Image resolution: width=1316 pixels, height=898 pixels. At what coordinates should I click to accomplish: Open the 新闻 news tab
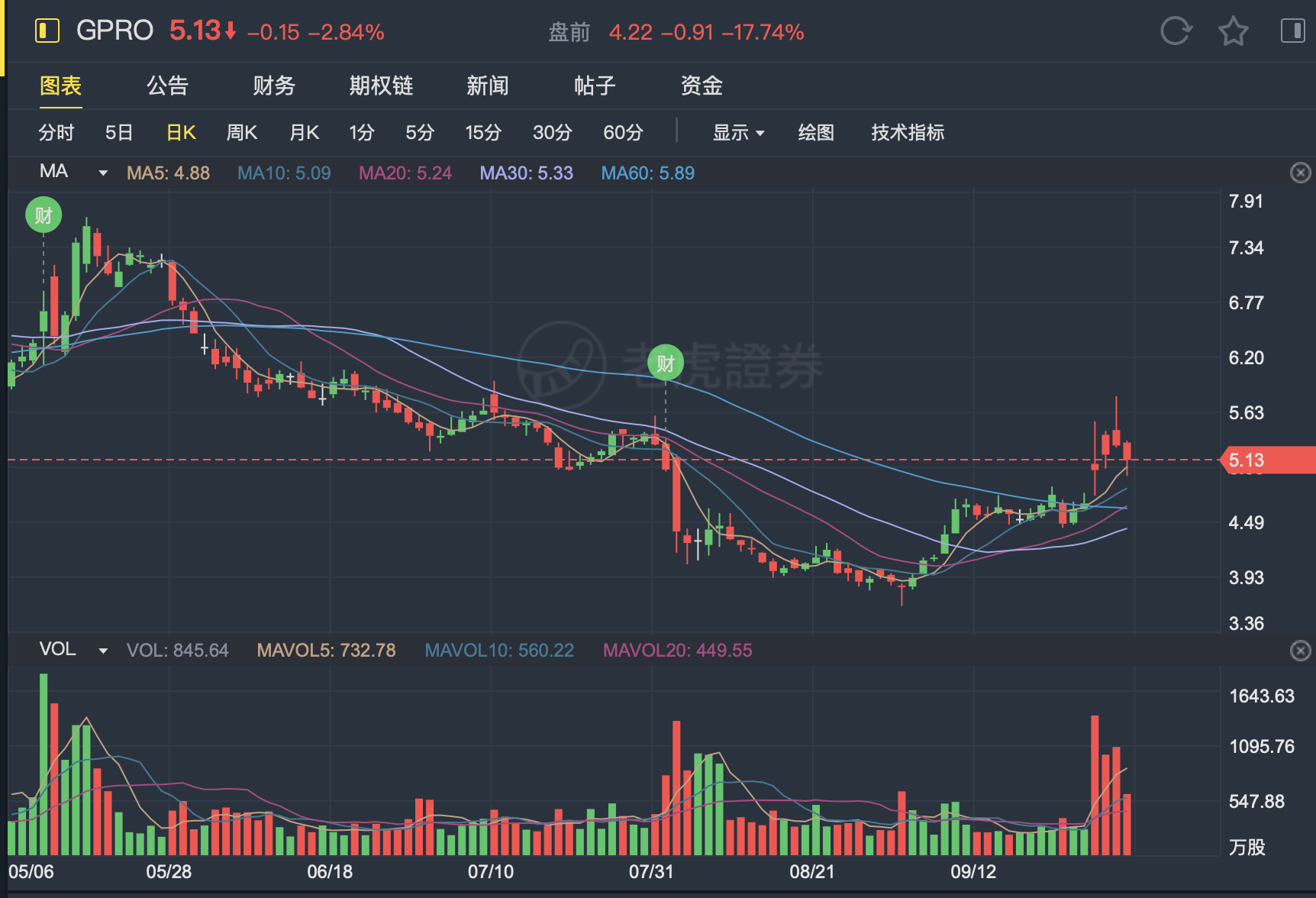(x=488, y=86)
